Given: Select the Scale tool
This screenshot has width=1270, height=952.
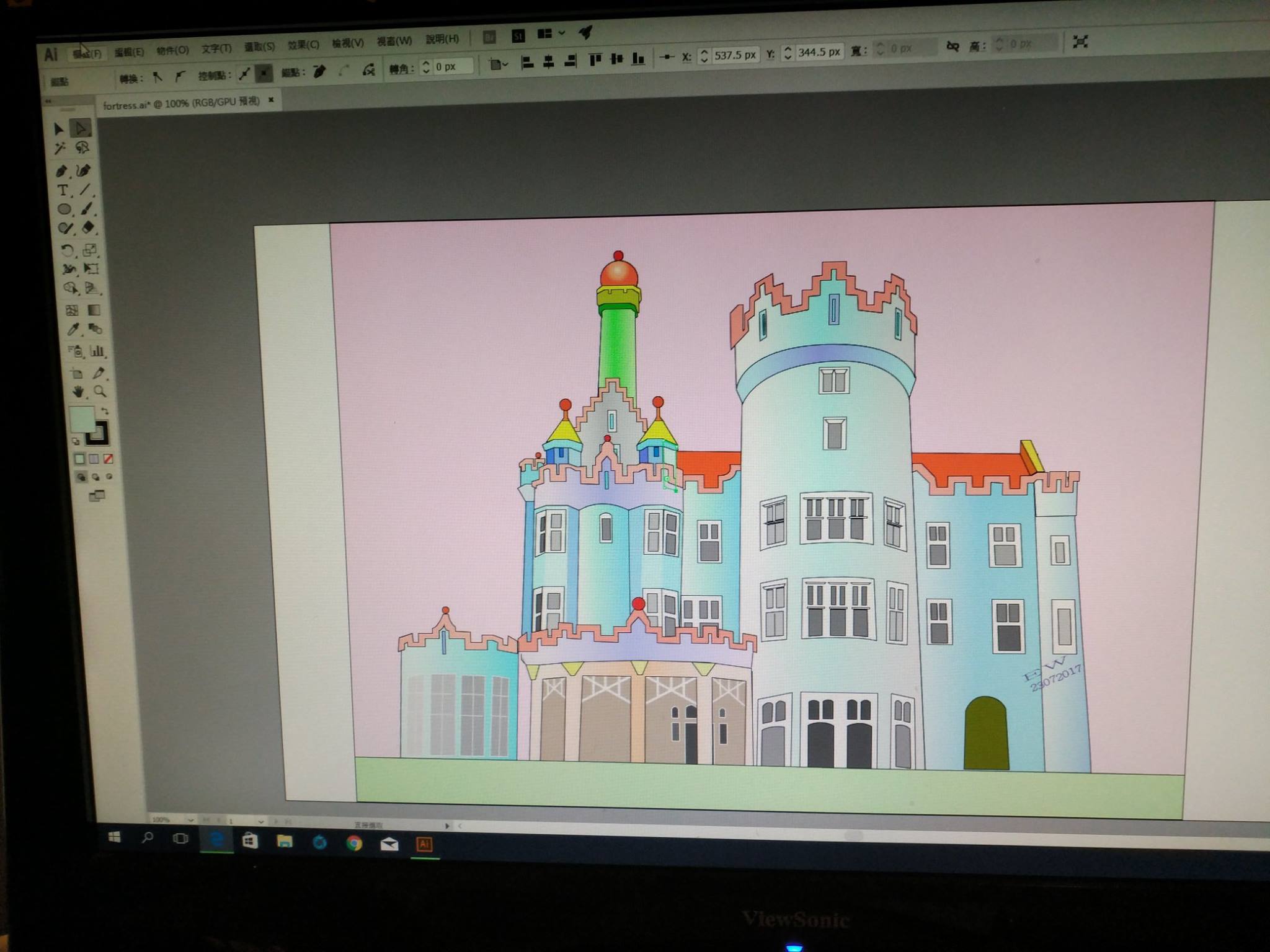Looking at the screenshot, I should click(89, 249).
